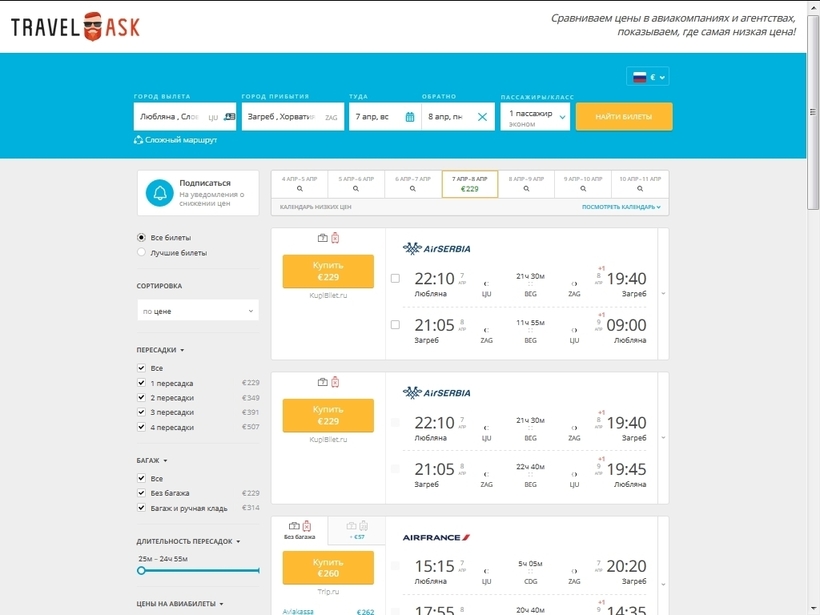Select the 'Лучшие билеты' radio button

[141, 252]
